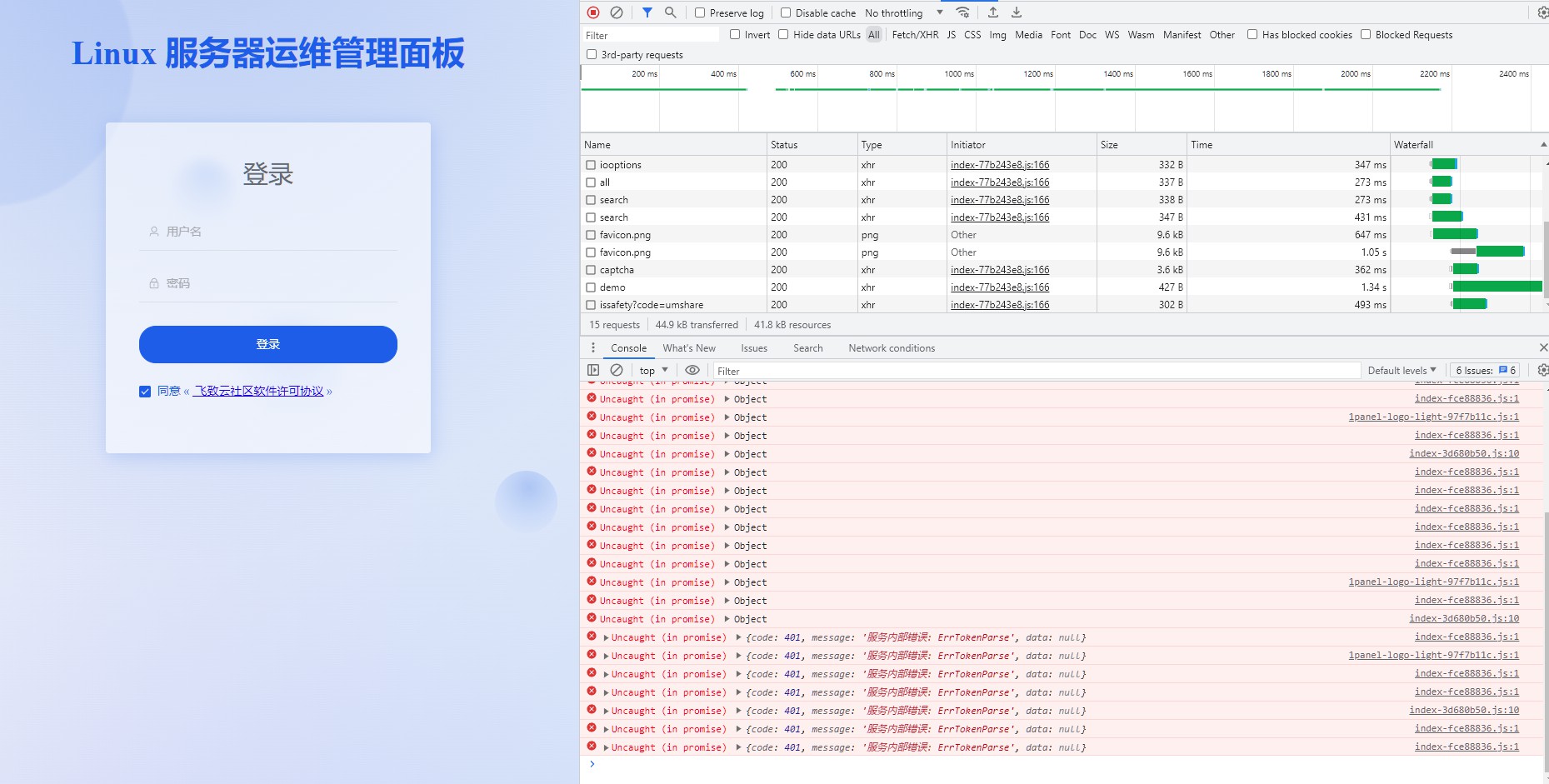This screenshot has height=784, width=1549.
Task: Switch to the Issues tab
Action: [753, 347]
